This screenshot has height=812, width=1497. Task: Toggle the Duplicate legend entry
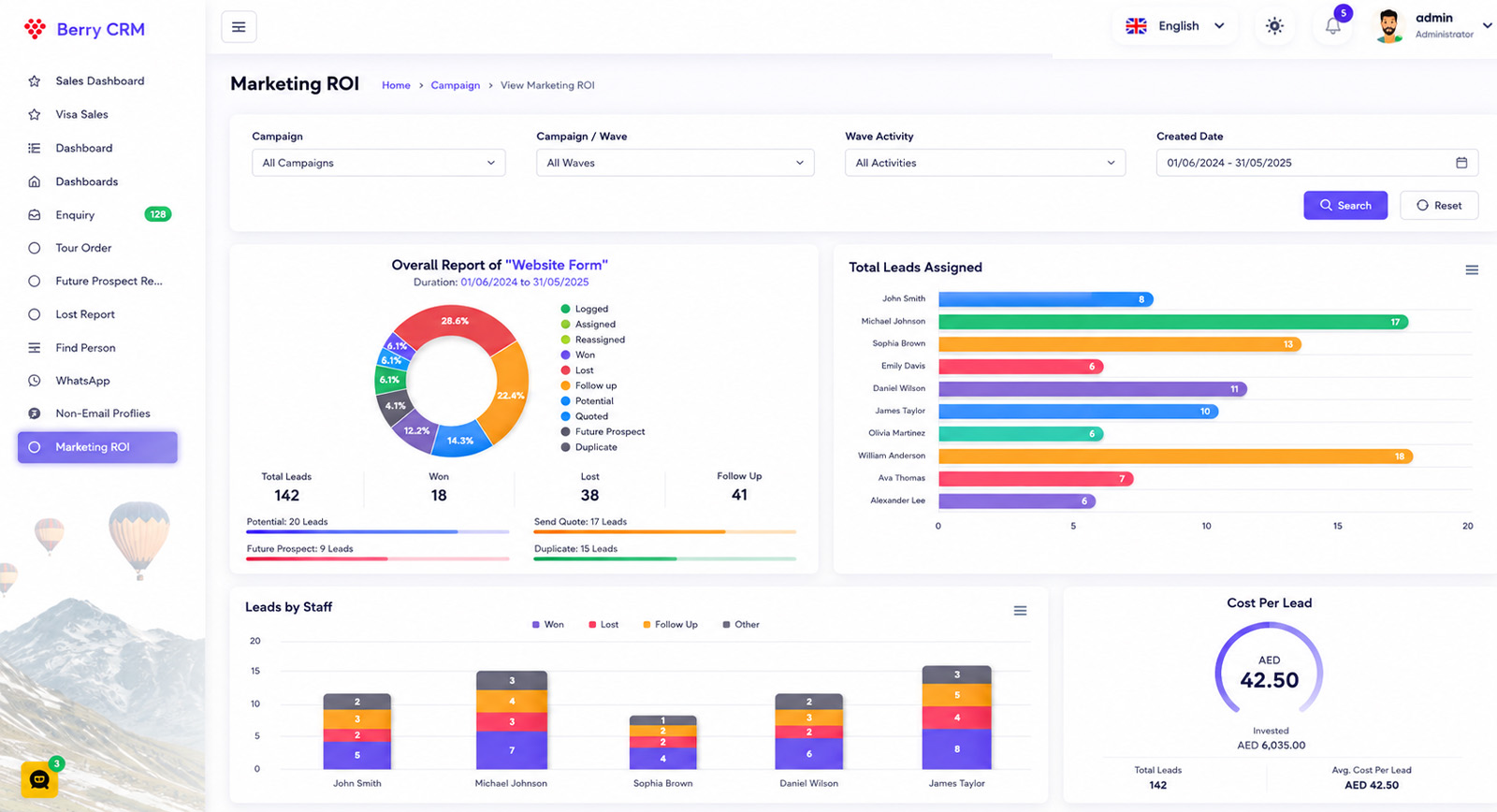[x=589, y=447]
